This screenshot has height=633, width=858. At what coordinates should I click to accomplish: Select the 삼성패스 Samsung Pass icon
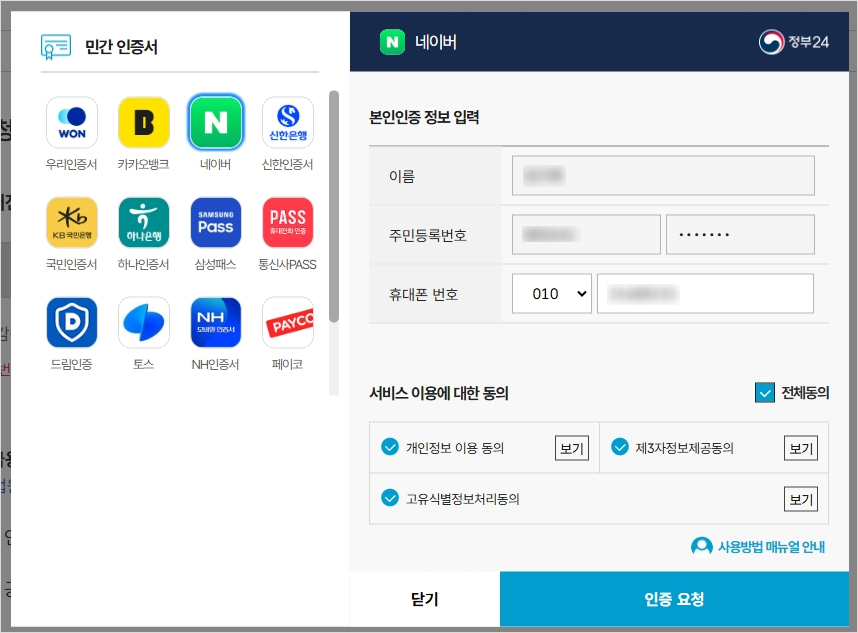(x=216, y=223)
